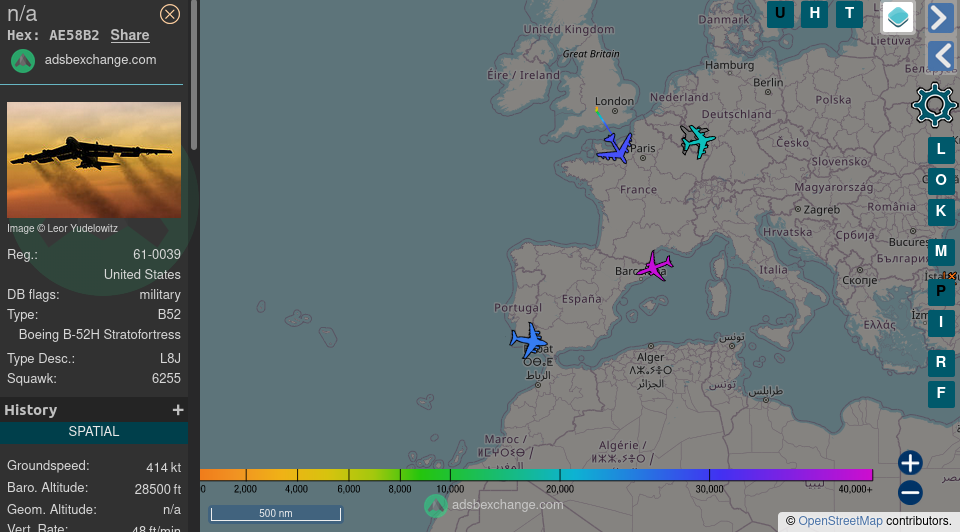Click the n/a callsign title
Viewport: 960px width, 532px height.
(x=22, y=13)
